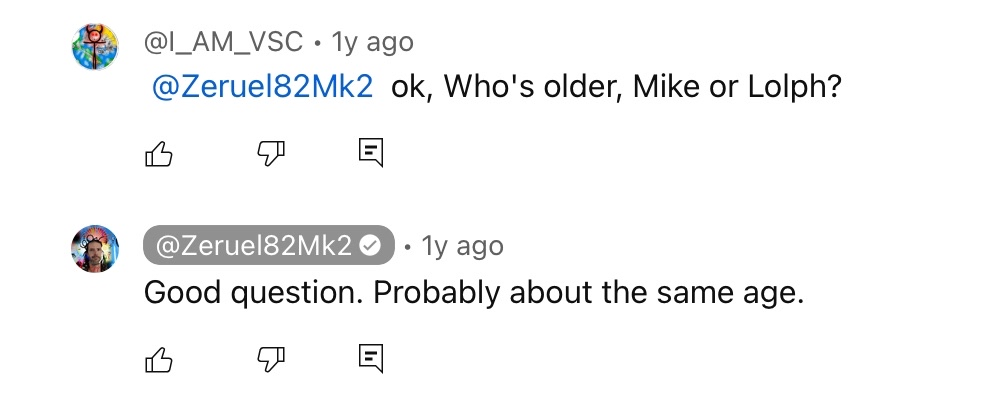
Task: Visit the @I_AM_VSC channel name
Action: click(224, 42)
